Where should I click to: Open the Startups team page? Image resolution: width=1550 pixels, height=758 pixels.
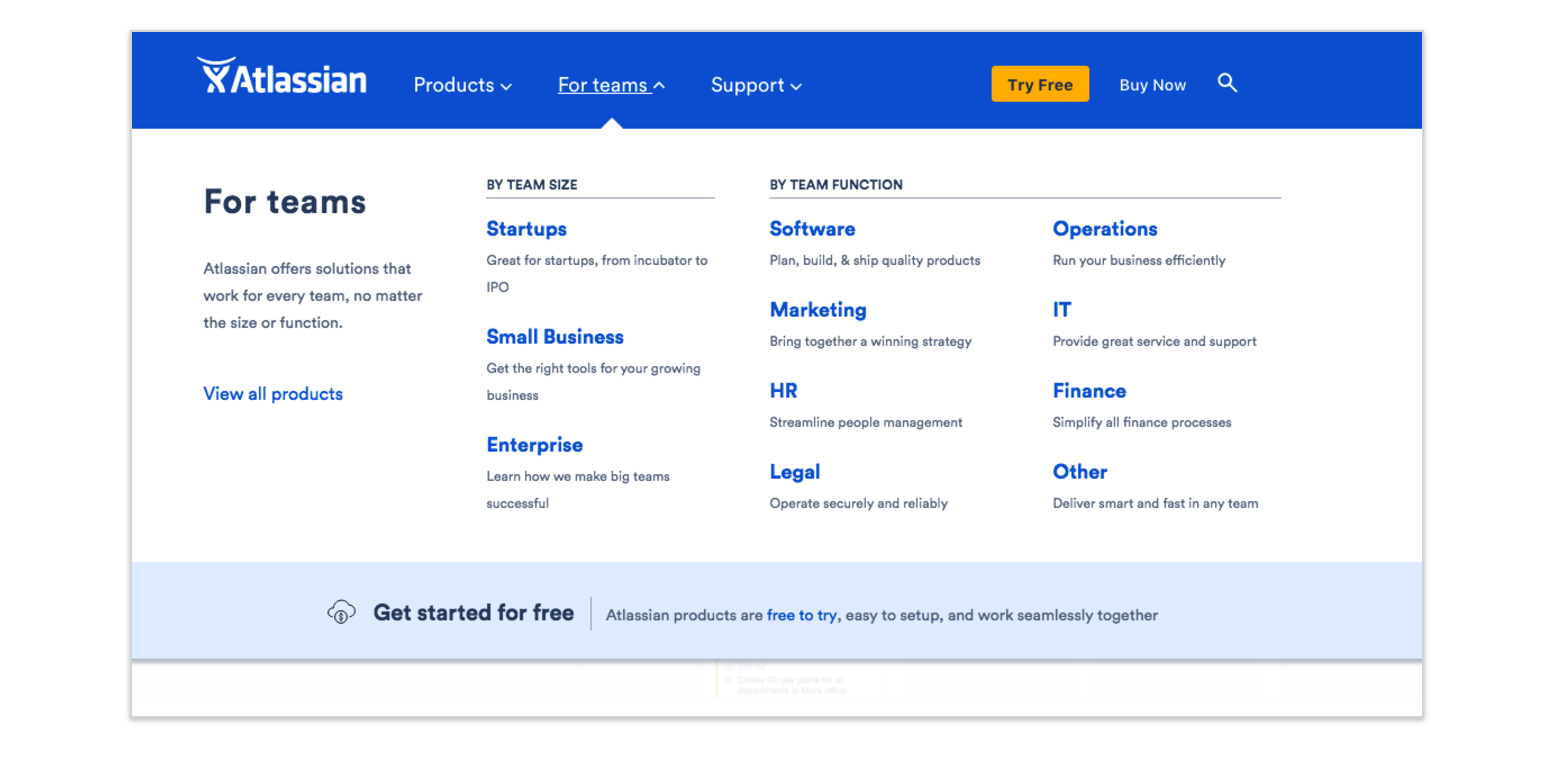point(527,229)
